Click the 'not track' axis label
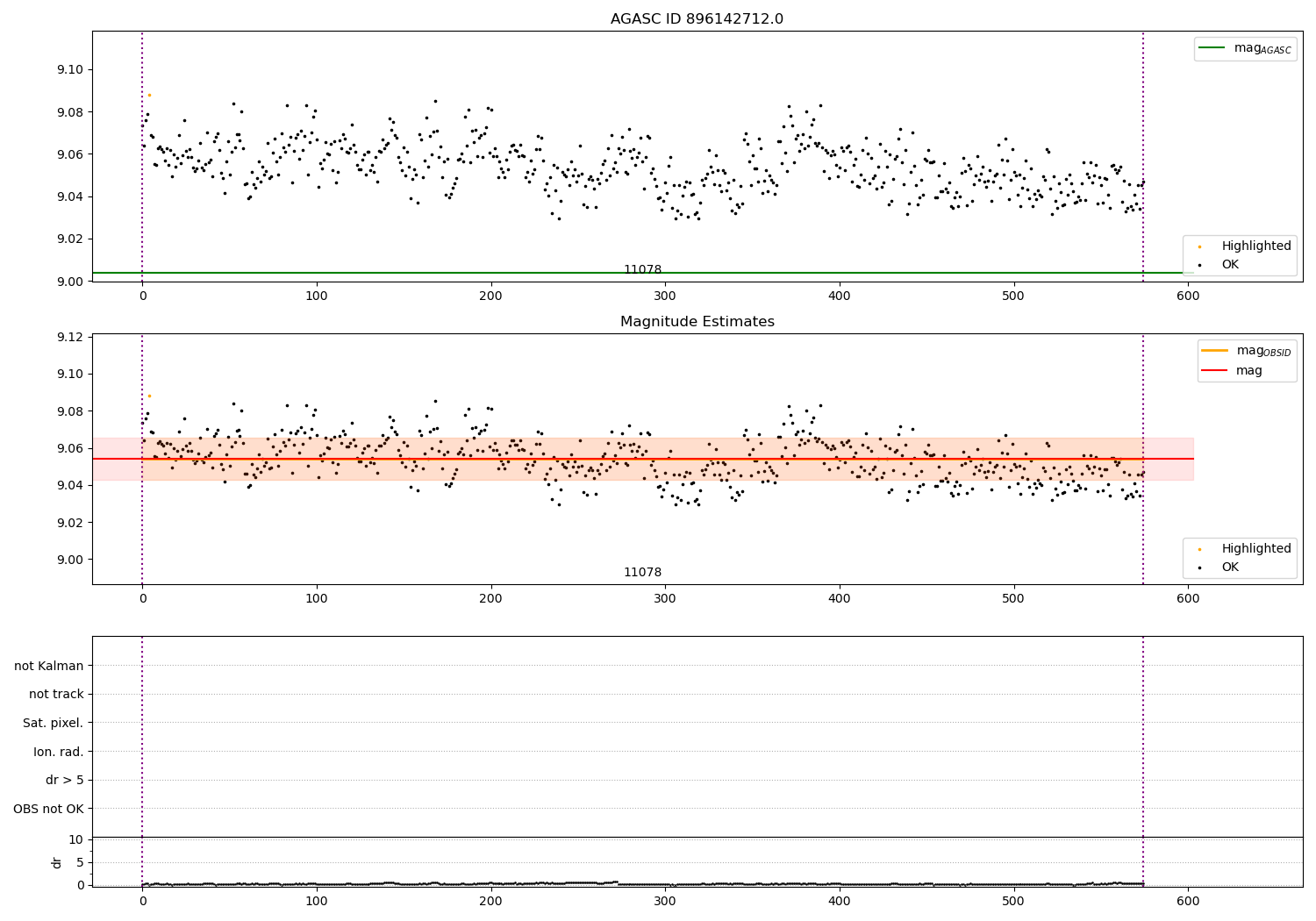Image resolution: width=1316 pixels, height=921 pixels. 56,694
